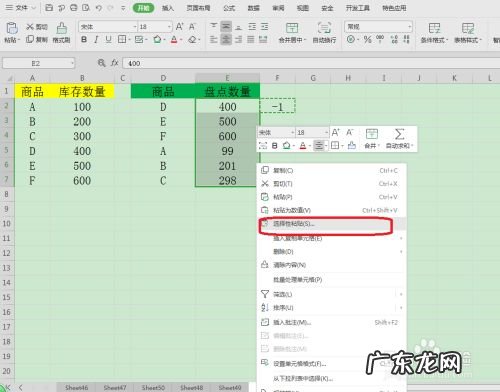Screen dimensions: 500x392
Task: Choose Insert Comment (Shift+F2) in context menu
Action: click(x=332, y=322)
